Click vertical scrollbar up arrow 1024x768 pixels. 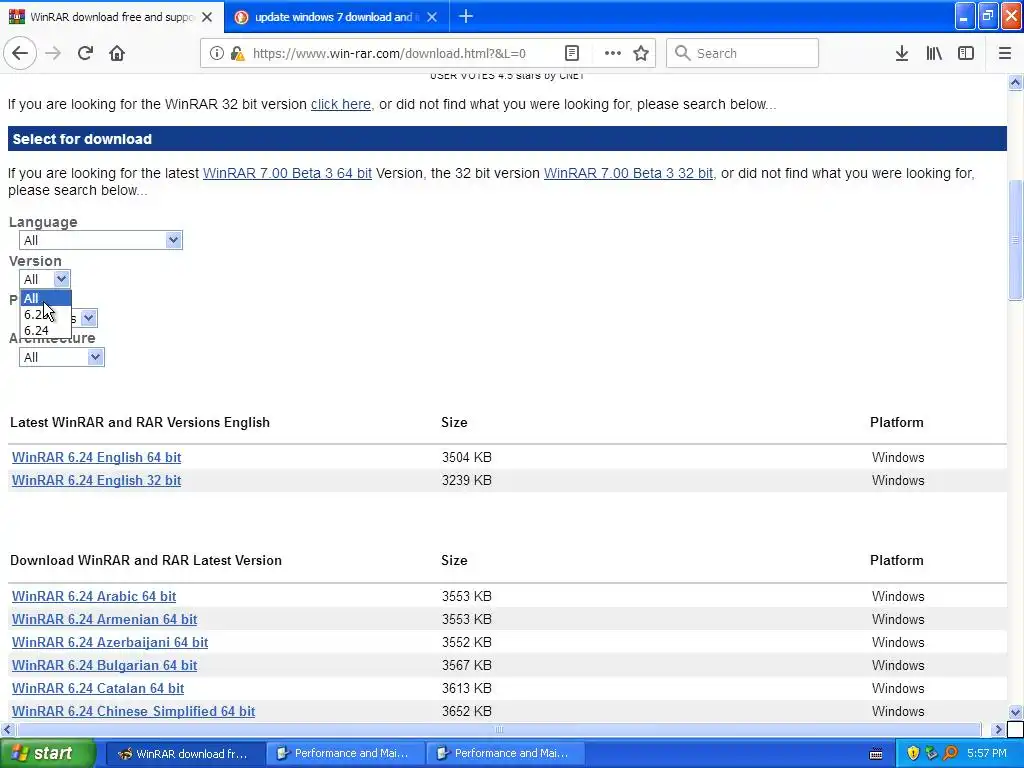tap(1015, 82)
